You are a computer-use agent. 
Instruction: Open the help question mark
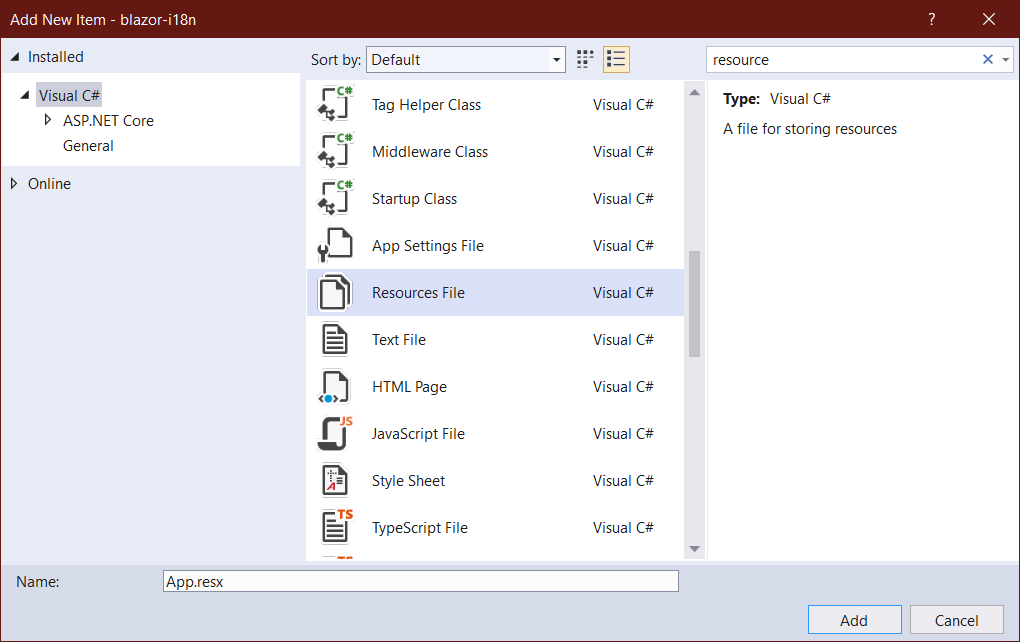point(932,19)
